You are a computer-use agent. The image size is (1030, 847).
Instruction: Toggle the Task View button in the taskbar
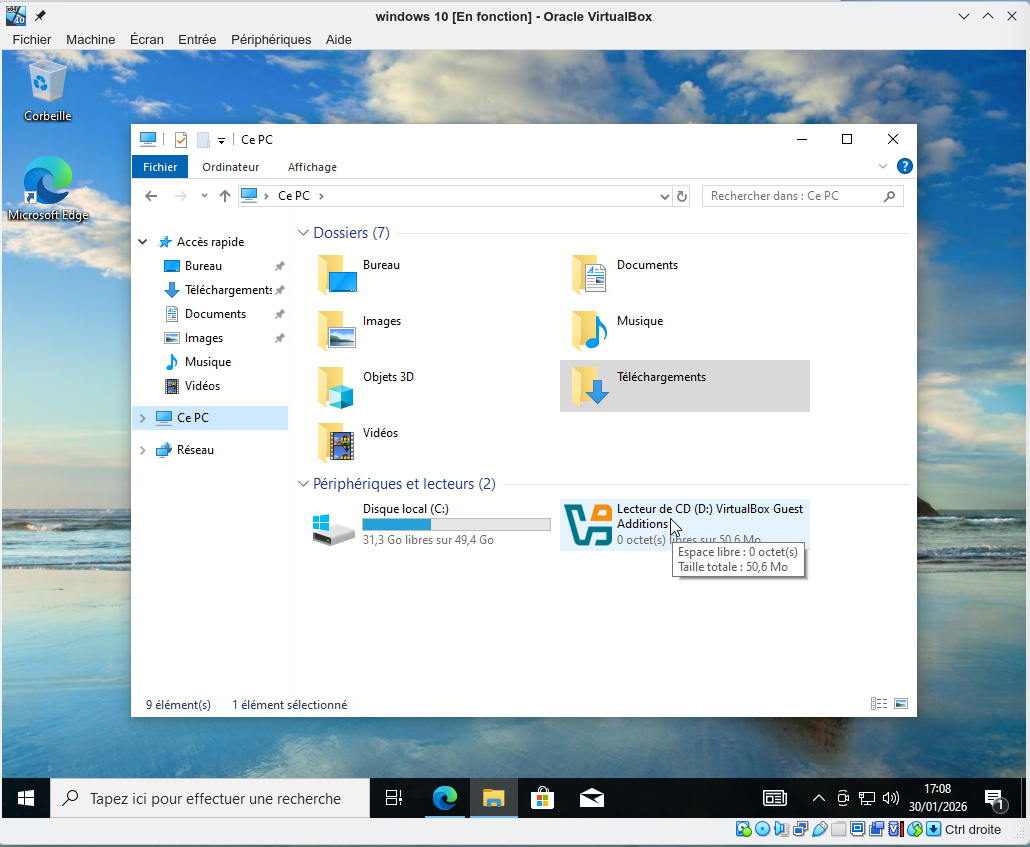click(x=394, y=798)
